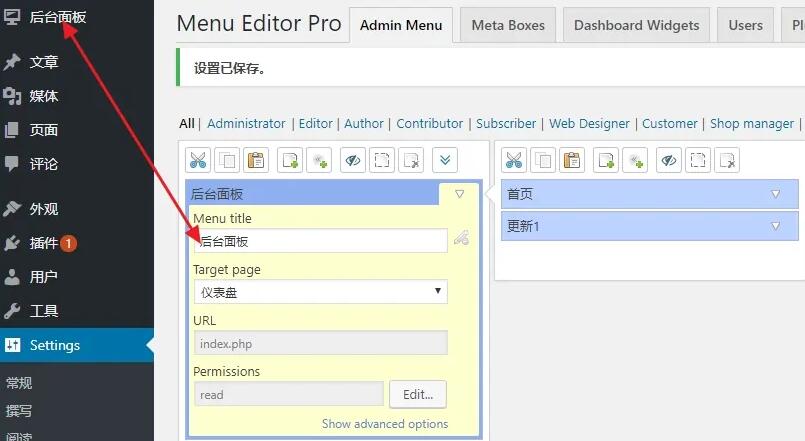
Task: Click the Menu title input field
Action: pos(321,241)
